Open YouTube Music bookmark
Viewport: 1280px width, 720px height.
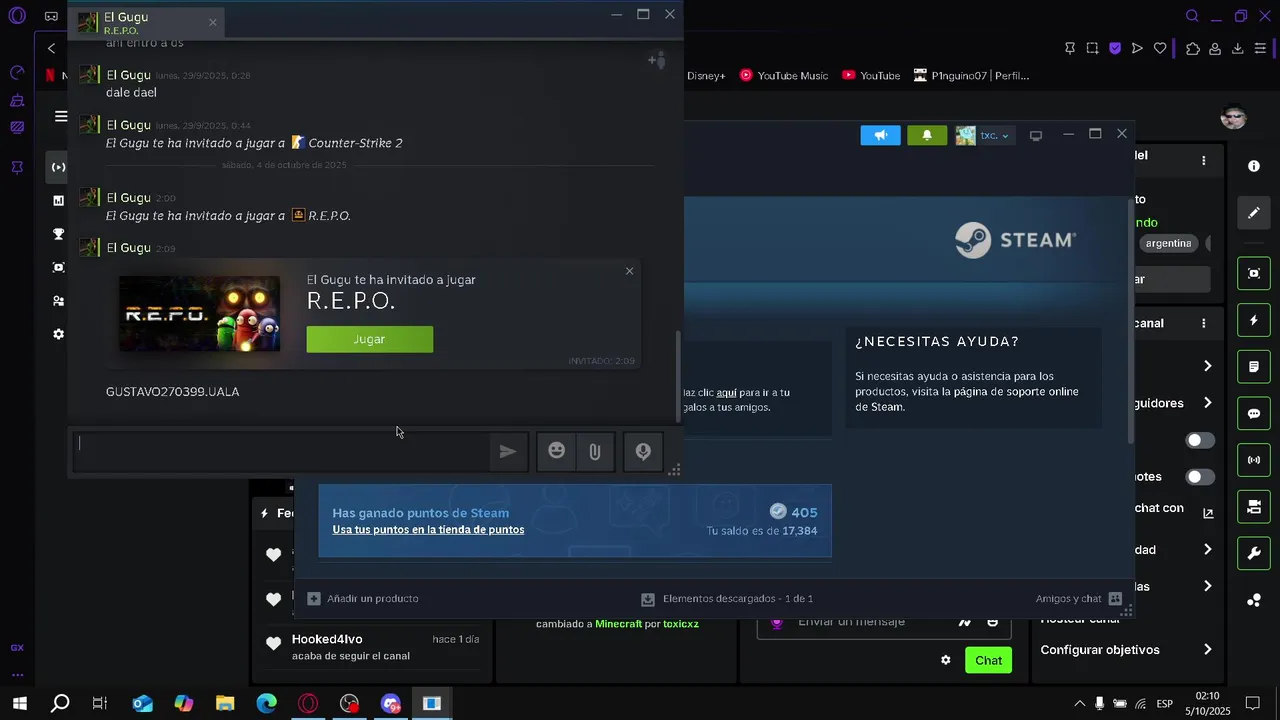(x=784, y=75)
